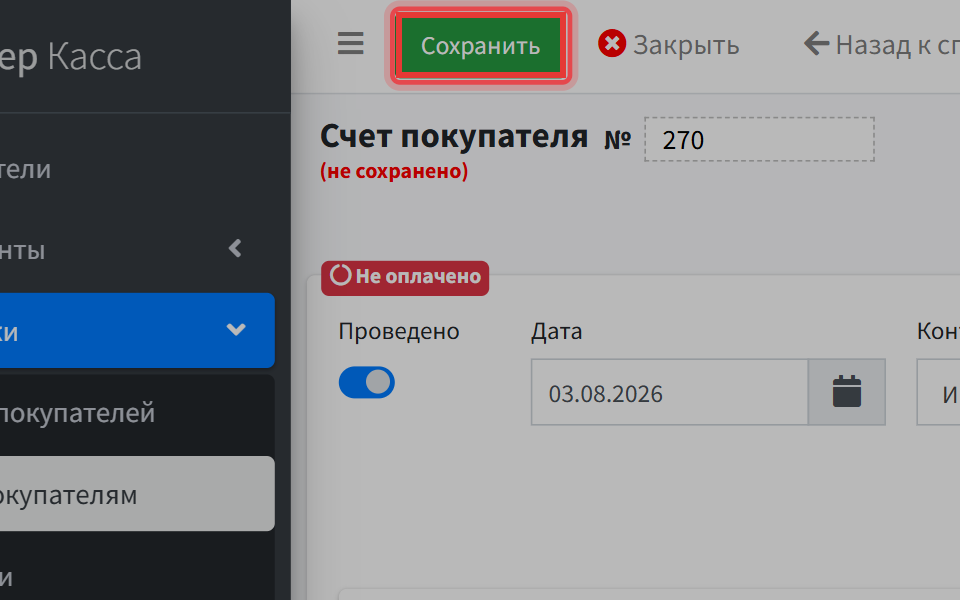Click the spinner icon in the Не оплачено badge

(340, 276)
